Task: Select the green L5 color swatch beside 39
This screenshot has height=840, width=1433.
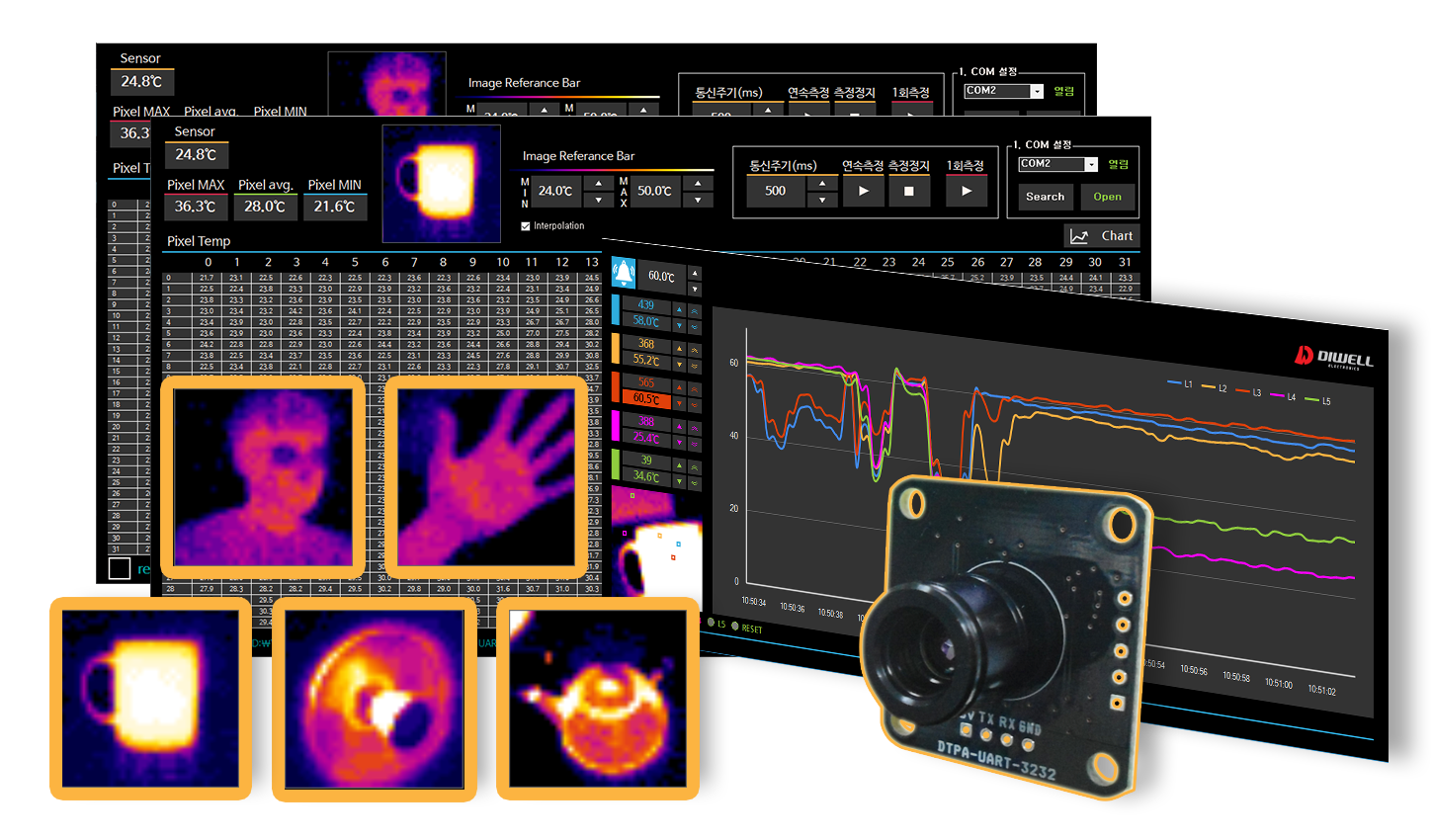Action: tap(616, 464)
